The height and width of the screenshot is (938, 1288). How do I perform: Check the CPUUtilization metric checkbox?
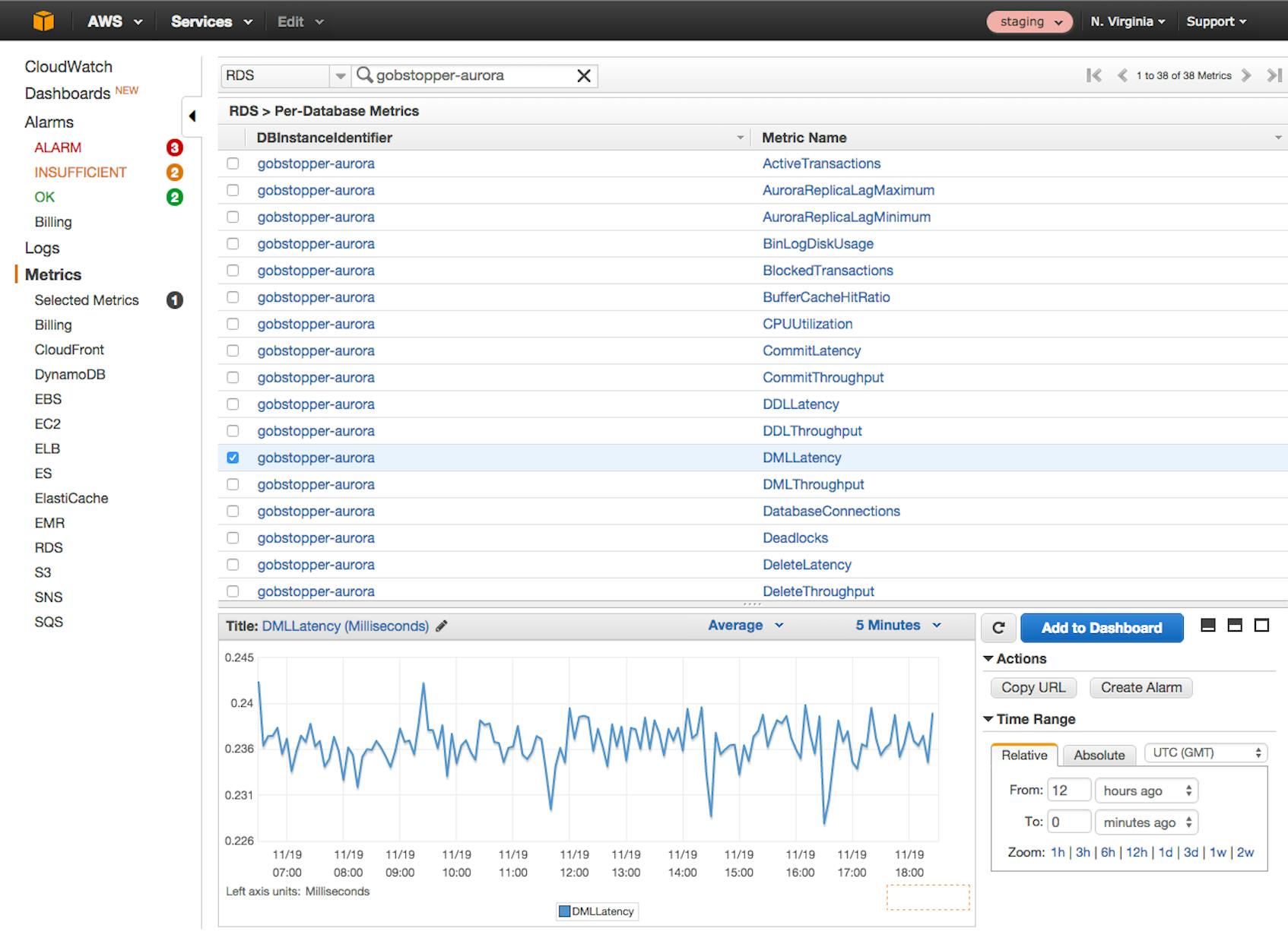click(x=233, y=324)
